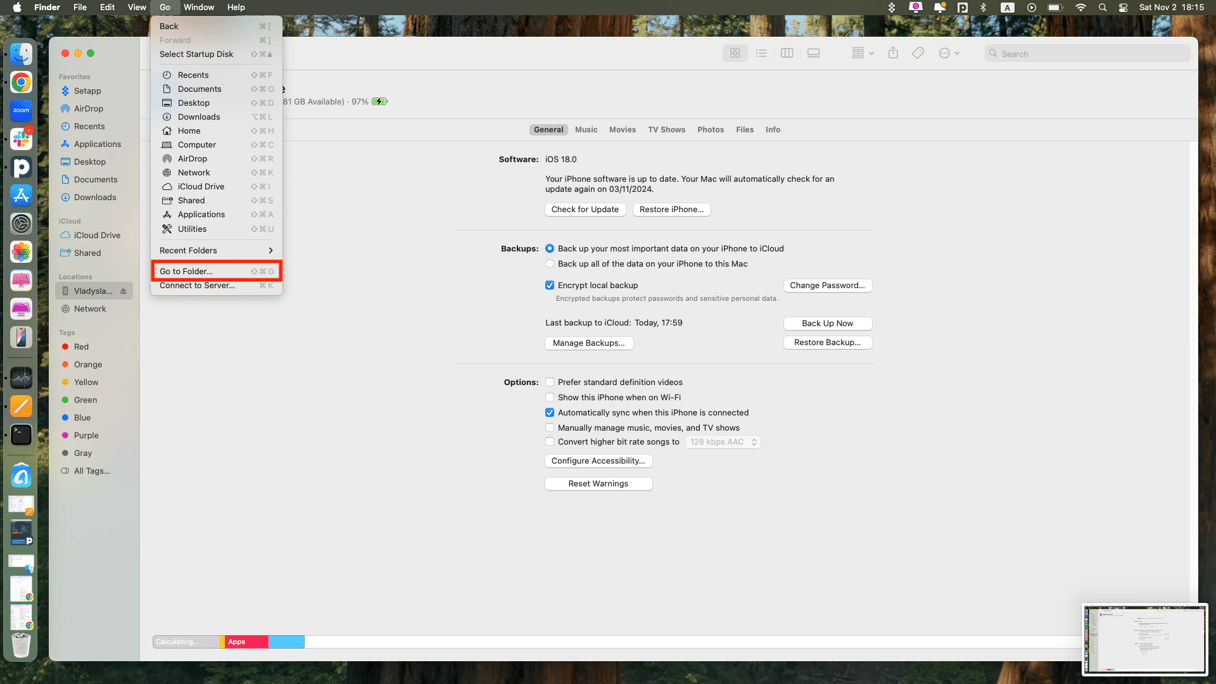Image resolution: width=1216 pixels, height=684 pixels.
Task: Open the 128 kbps AAC bitrate dropdown
Action: click(722, 442)
